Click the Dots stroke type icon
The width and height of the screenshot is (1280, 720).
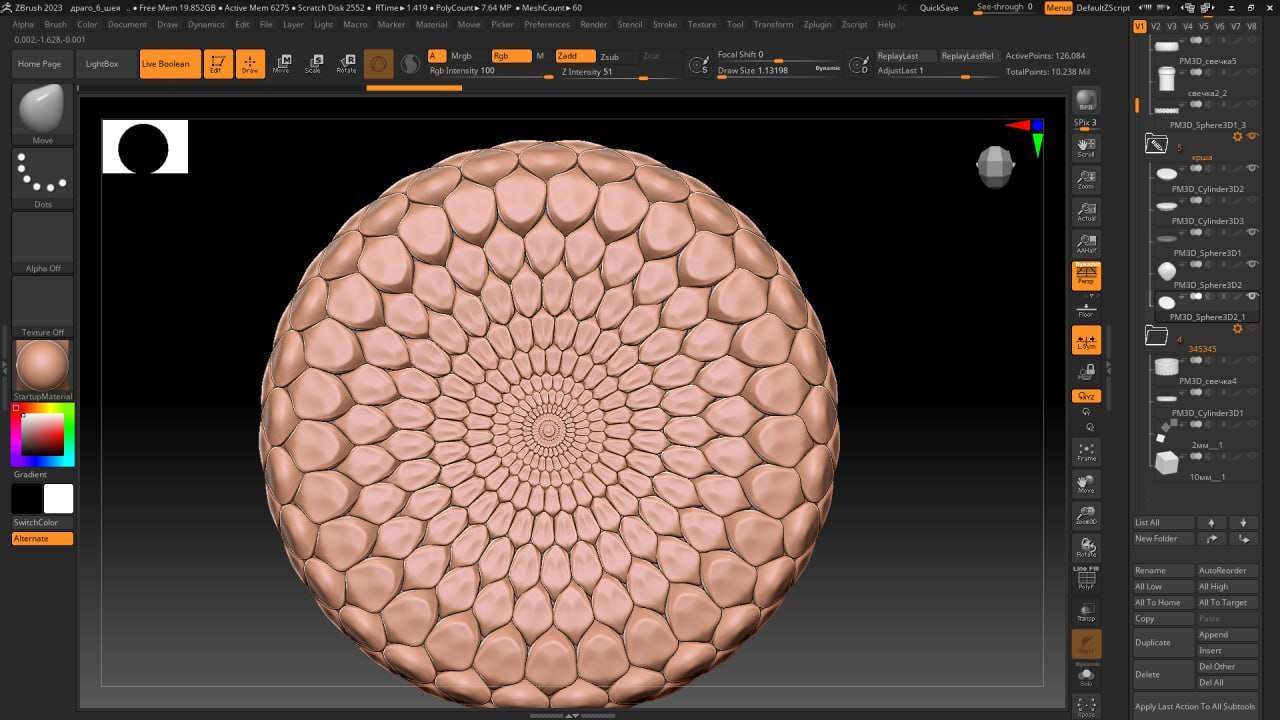coord(42,175)
